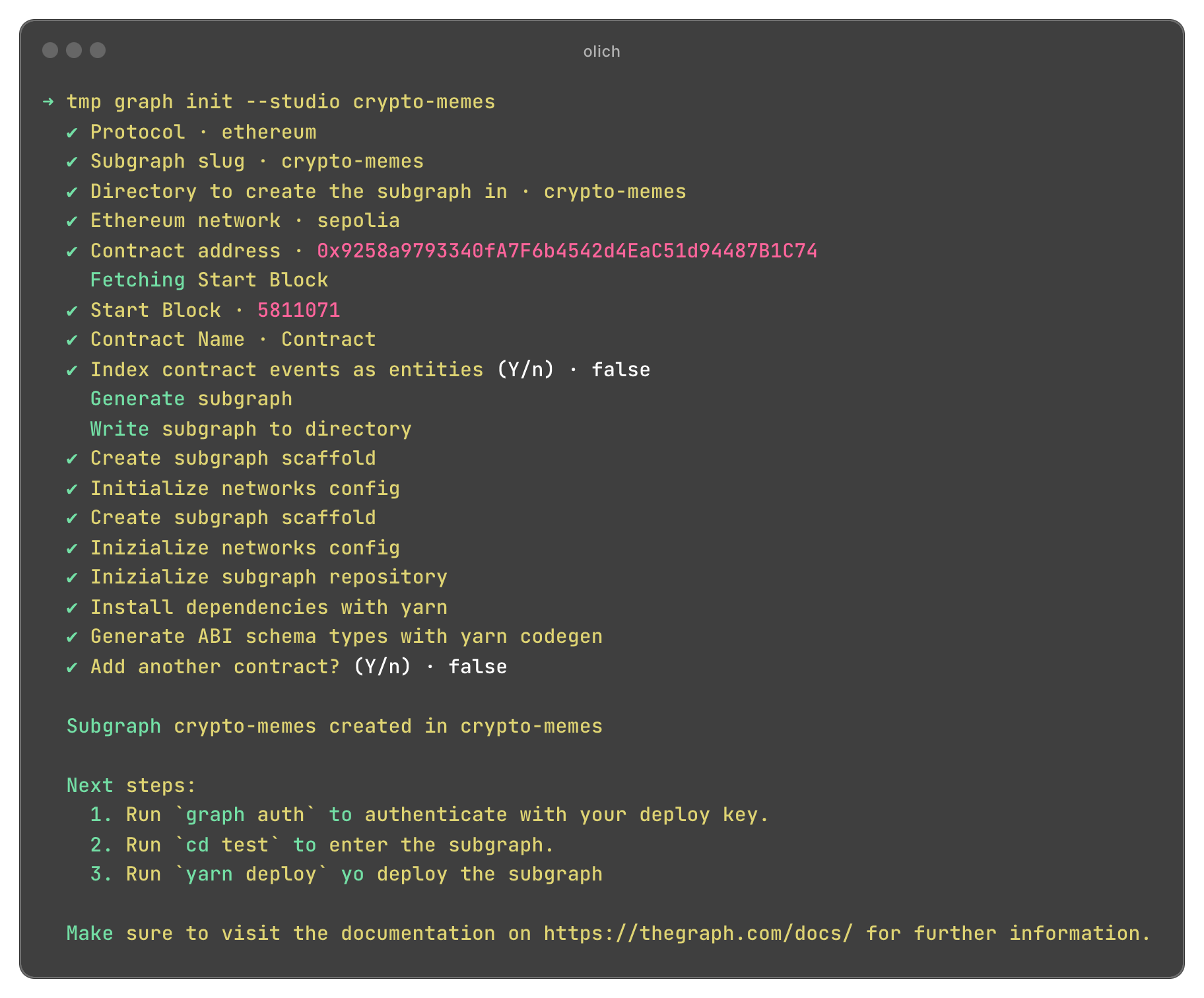Click the false answer for Index contract events
1204x998 pixels.
point(620,370)
